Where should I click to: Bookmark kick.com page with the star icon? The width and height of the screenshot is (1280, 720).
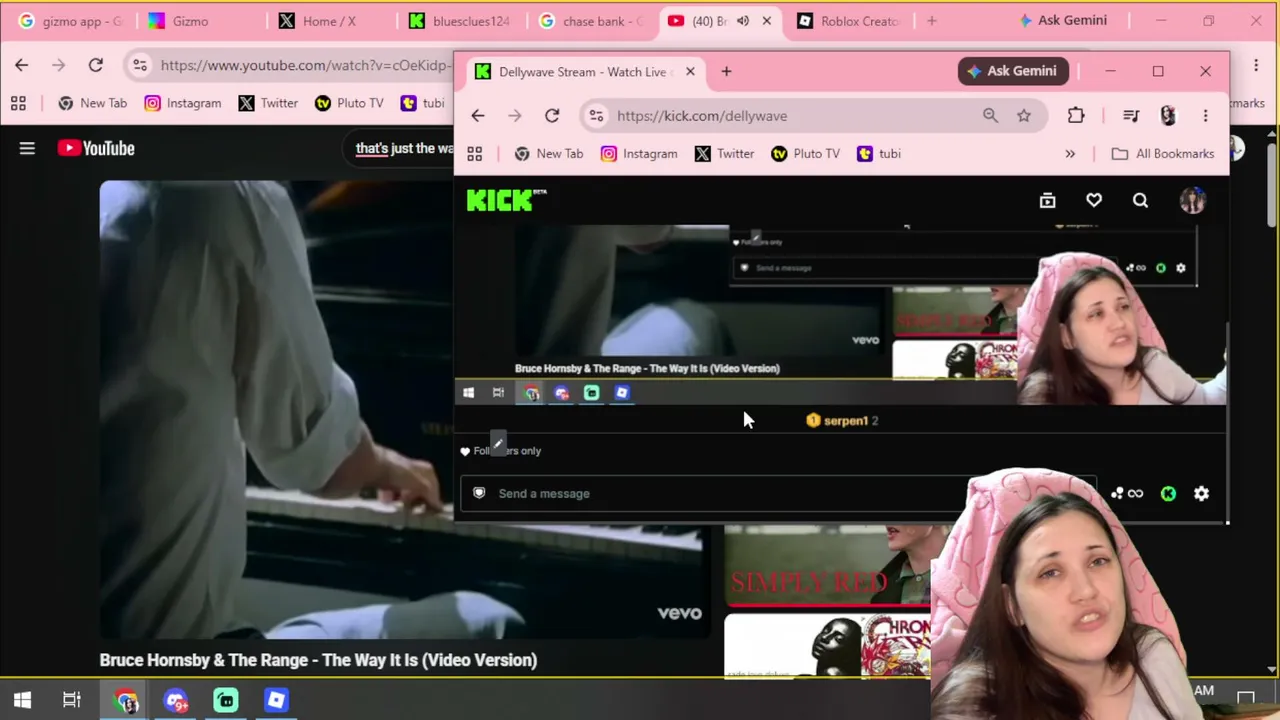(x=1024, y=116)
